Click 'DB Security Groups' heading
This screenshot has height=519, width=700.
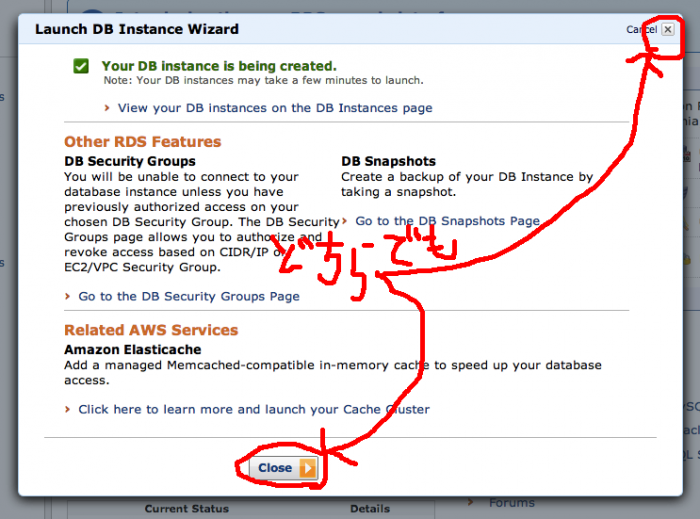click(130, 161)
